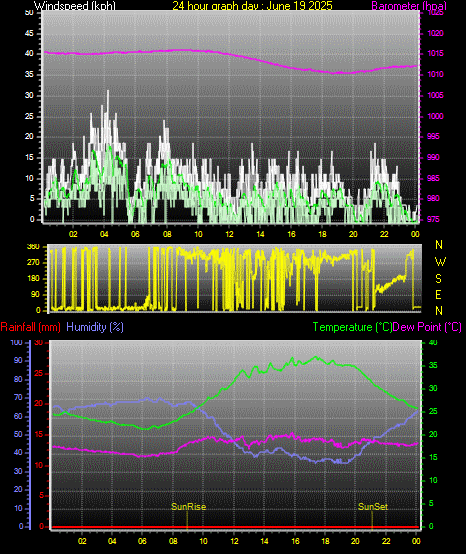The height and width of the screenshot is (554, 466).
Task: Click the 25 rainfall axis value
Action: coord(39,373)
